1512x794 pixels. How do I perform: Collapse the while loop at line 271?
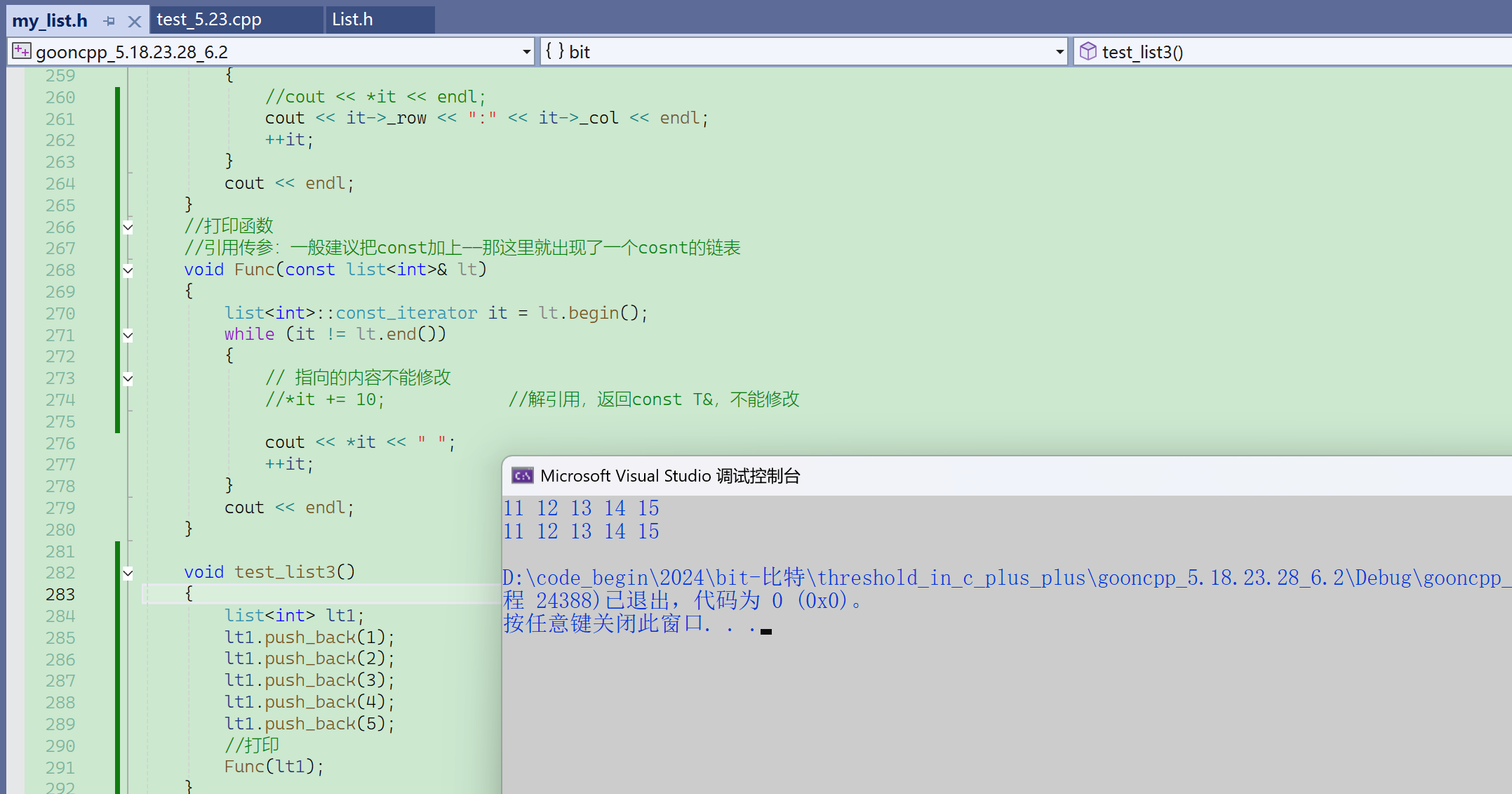128,335
